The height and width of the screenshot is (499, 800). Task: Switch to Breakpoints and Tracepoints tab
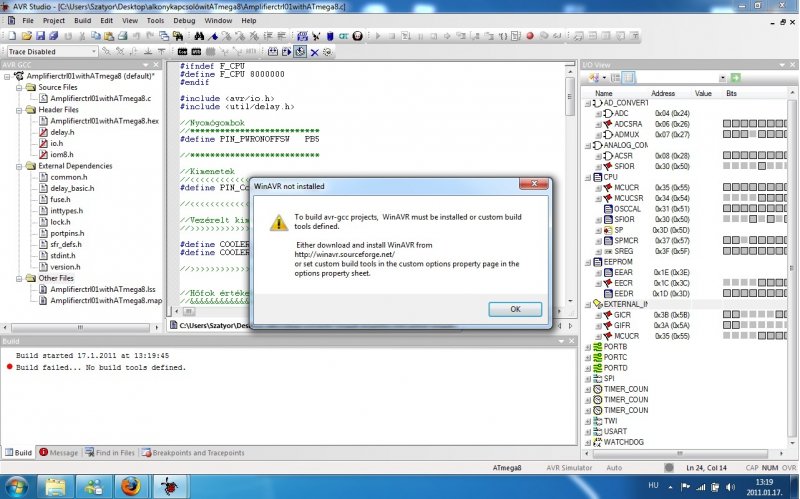pos(193,453)
